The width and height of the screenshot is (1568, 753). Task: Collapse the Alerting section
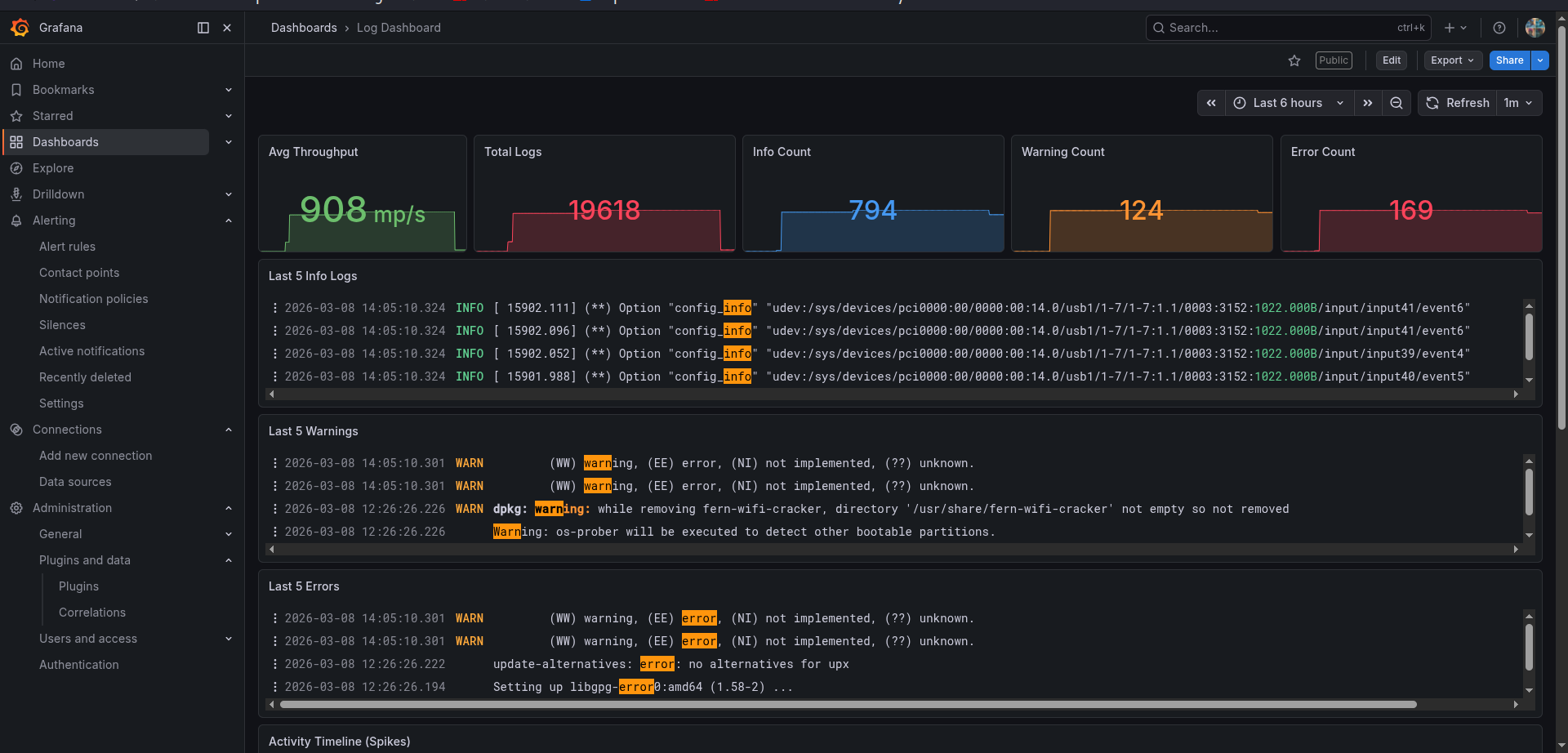229,221
